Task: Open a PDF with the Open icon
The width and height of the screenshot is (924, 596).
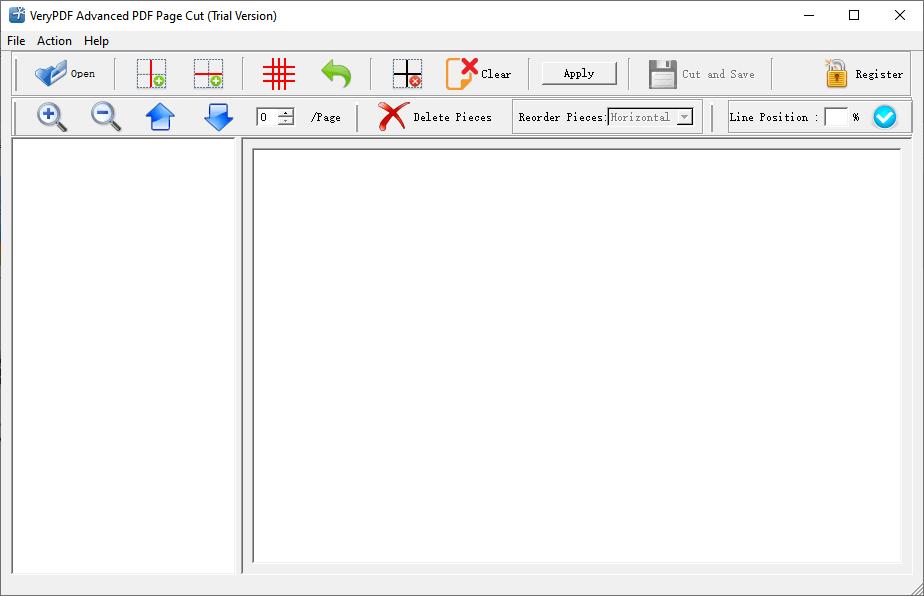Action: tap(51, 74)
